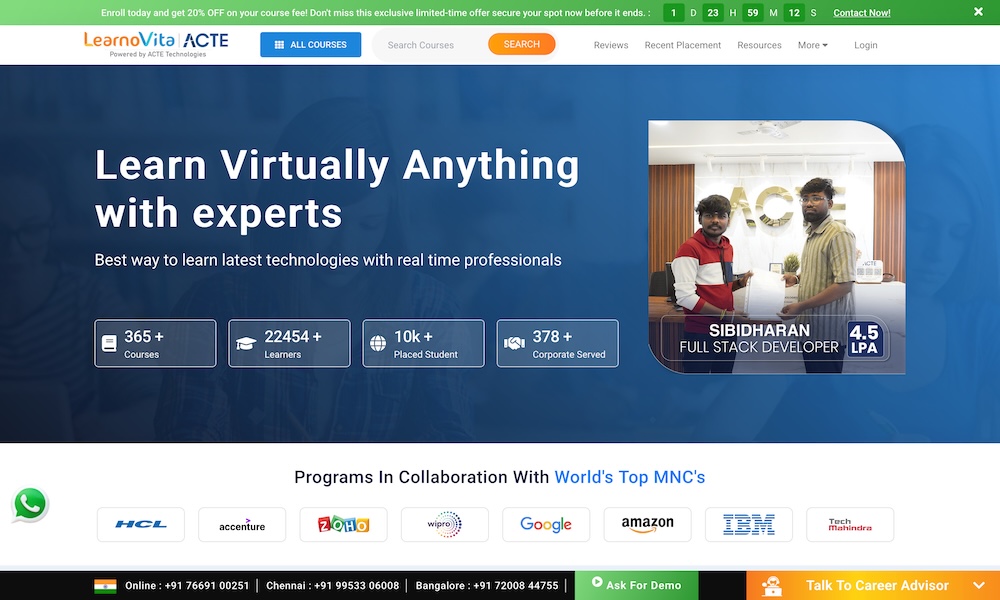The image size is (1000, 600).
Task: Select the Accenture partner logo
Action: (242, 524)
